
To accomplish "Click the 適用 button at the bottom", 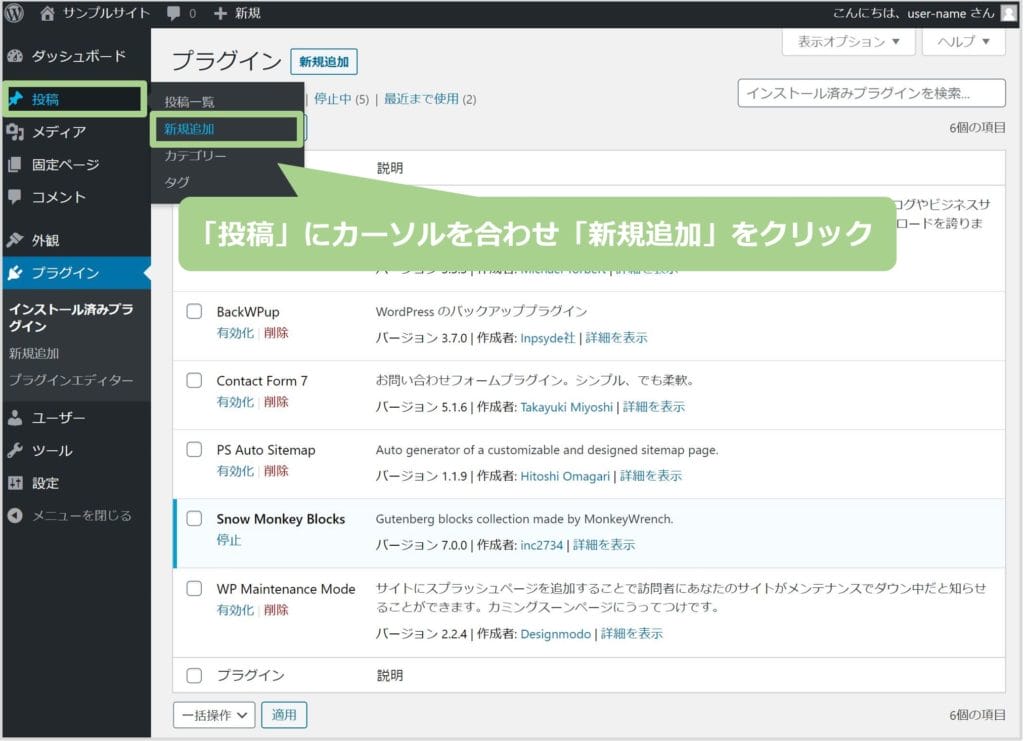I will (284, 715).
